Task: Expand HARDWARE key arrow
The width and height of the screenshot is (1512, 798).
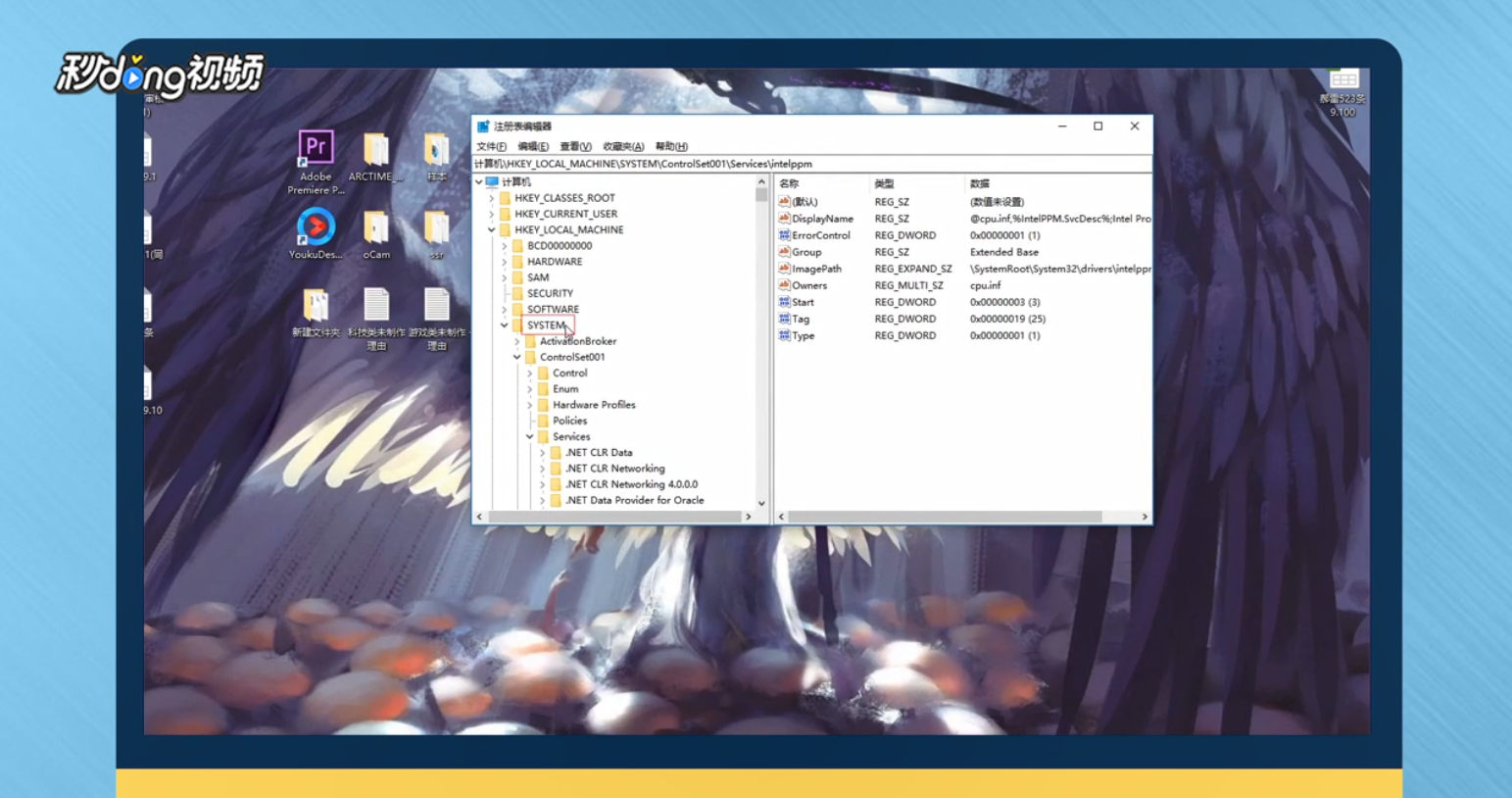Action: pos(505,262)
